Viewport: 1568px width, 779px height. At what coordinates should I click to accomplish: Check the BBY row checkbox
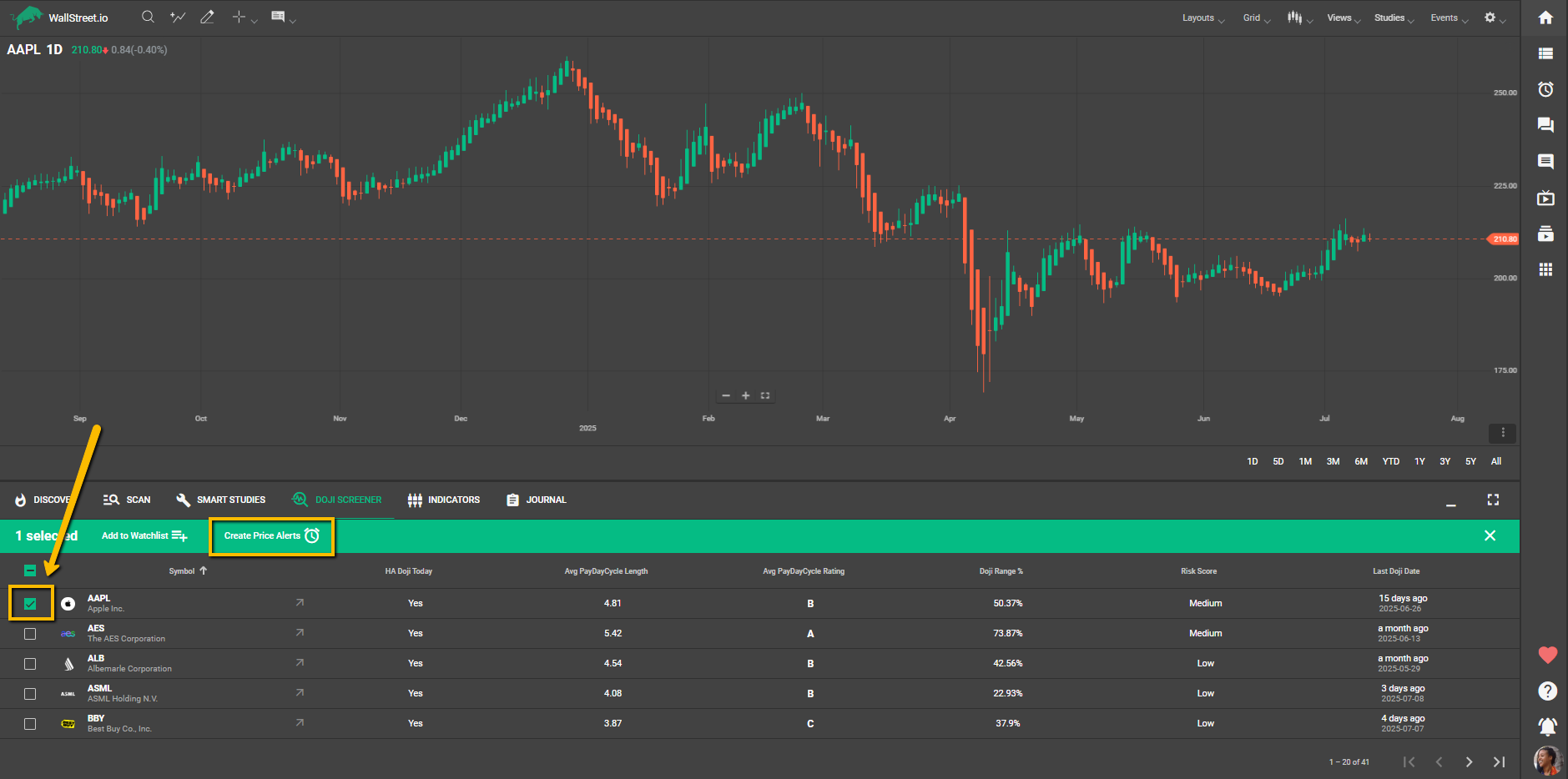point(30,724)
